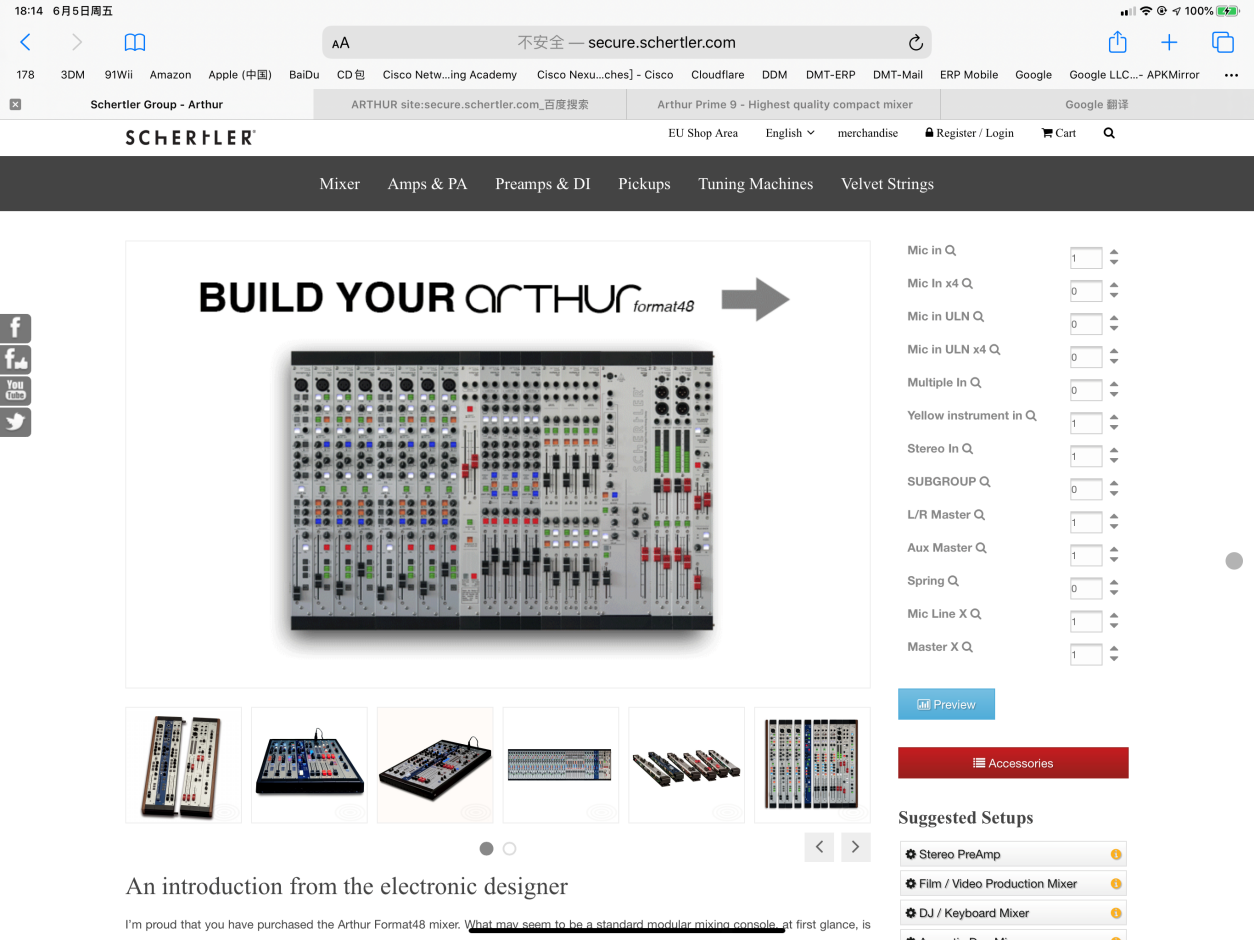Open a new tab with plus icon
The height and width of the screenshot is (940, 1254).
pyautogui.click(x=1169, y=42)
